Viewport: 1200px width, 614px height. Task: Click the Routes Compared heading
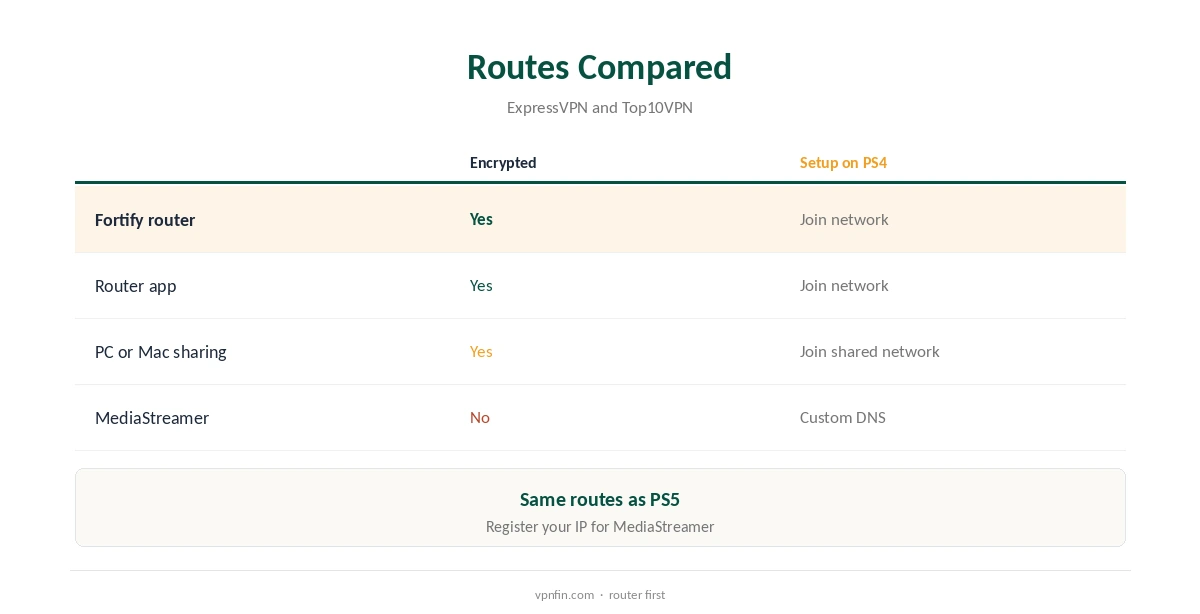[x=599, y=67]
